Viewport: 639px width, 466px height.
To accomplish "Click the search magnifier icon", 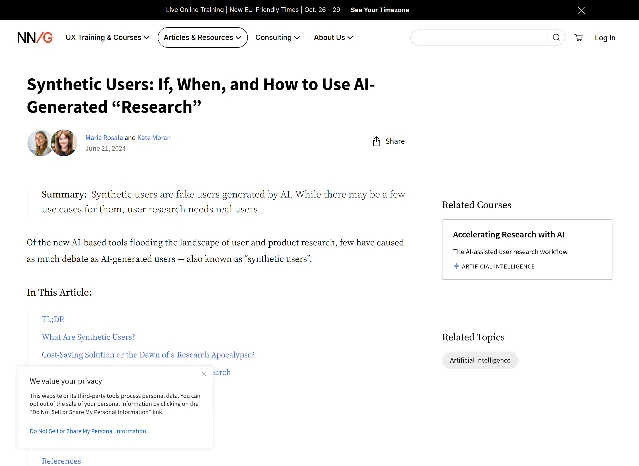I will tap(556, 38).
